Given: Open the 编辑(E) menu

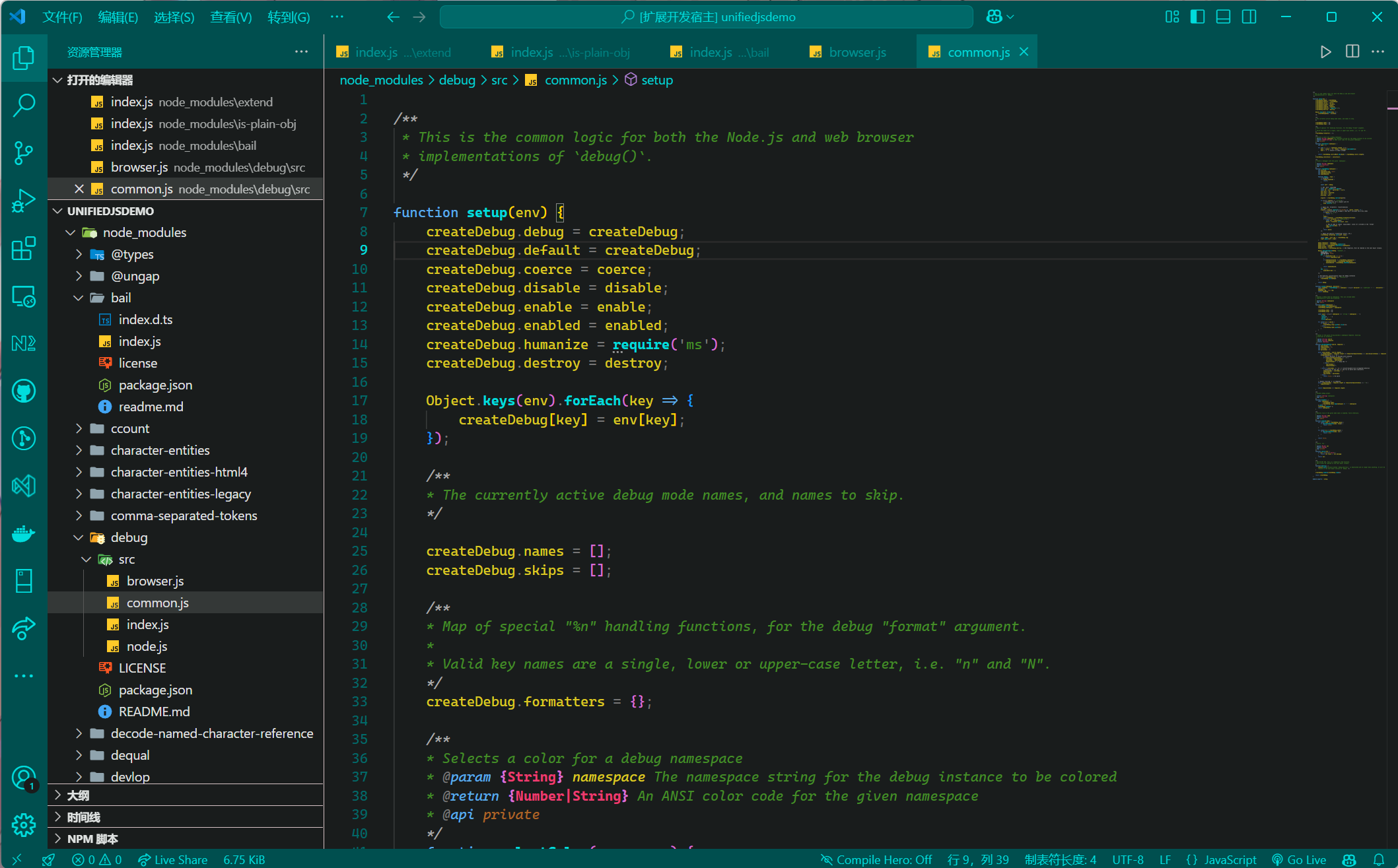Looking at the screenshot, I should (x=118, y=17).
